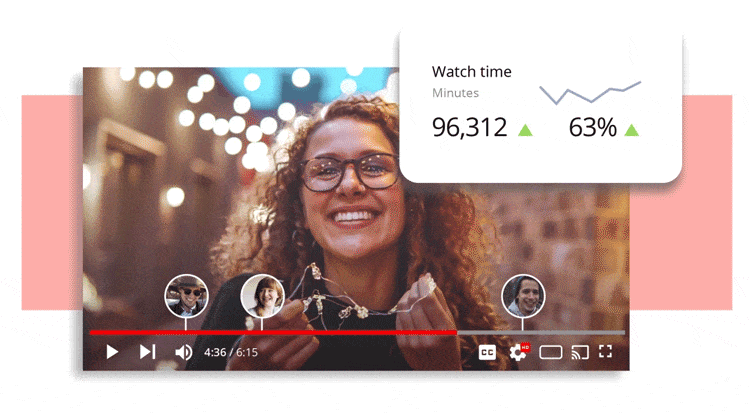Click the 4:36 / 6:15 time display
This screenshot has width=749, height=413.
pos(231,353)
